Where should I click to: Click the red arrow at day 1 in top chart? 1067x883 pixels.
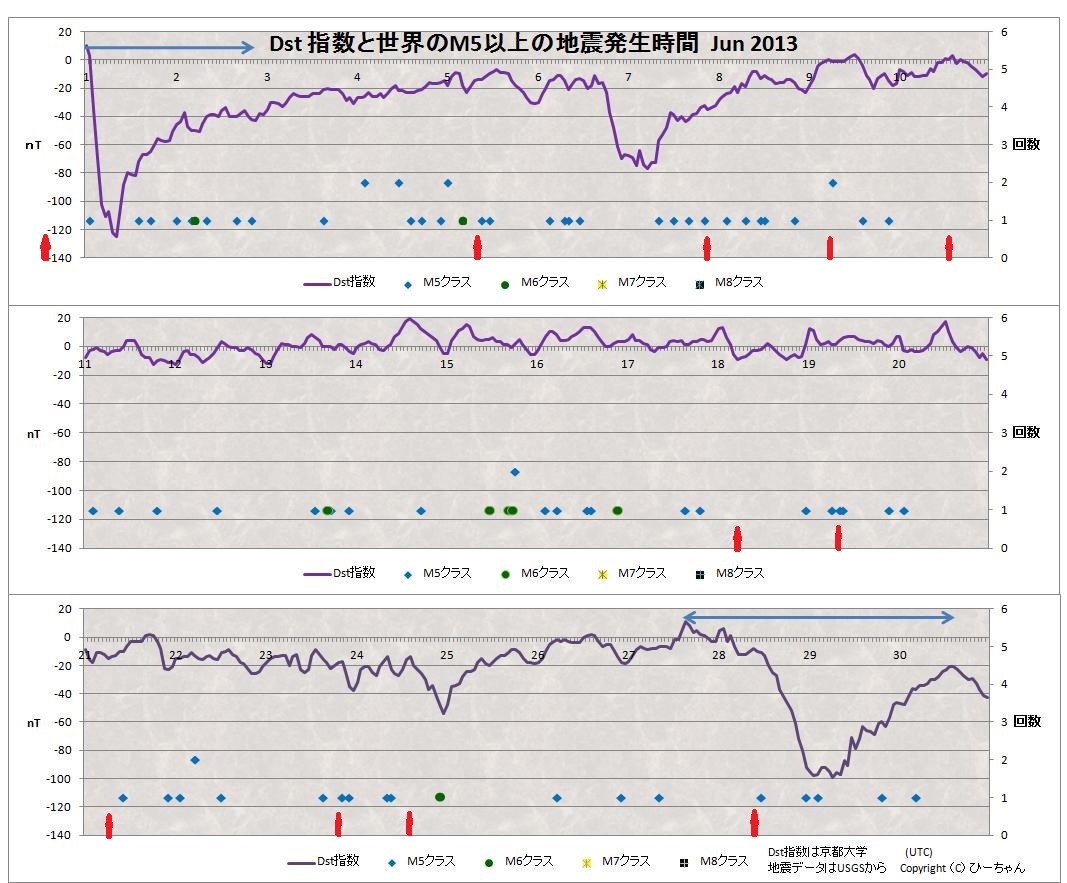point(44,248)
